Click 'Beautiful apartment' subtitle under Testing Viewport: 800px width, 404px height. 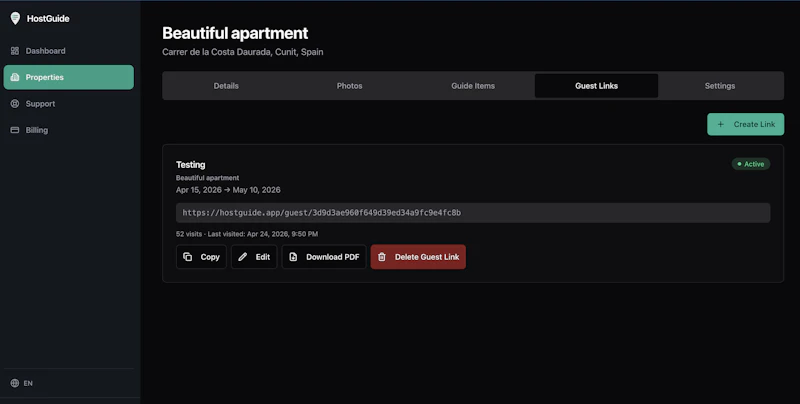tap(208, 178)
